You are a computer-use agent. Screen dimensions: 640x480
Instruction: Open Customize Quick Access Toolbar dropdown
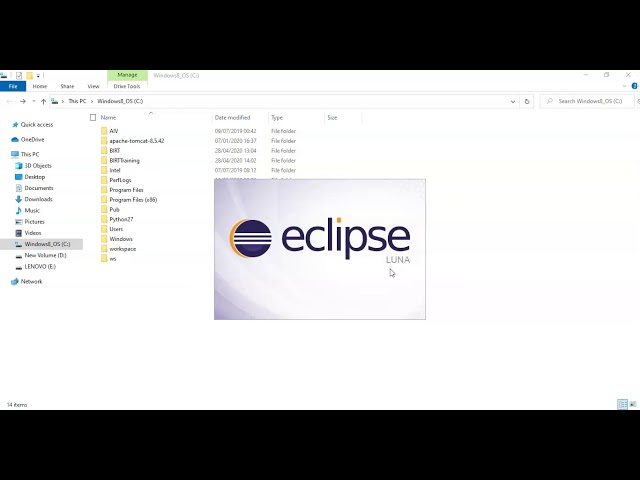38,76
